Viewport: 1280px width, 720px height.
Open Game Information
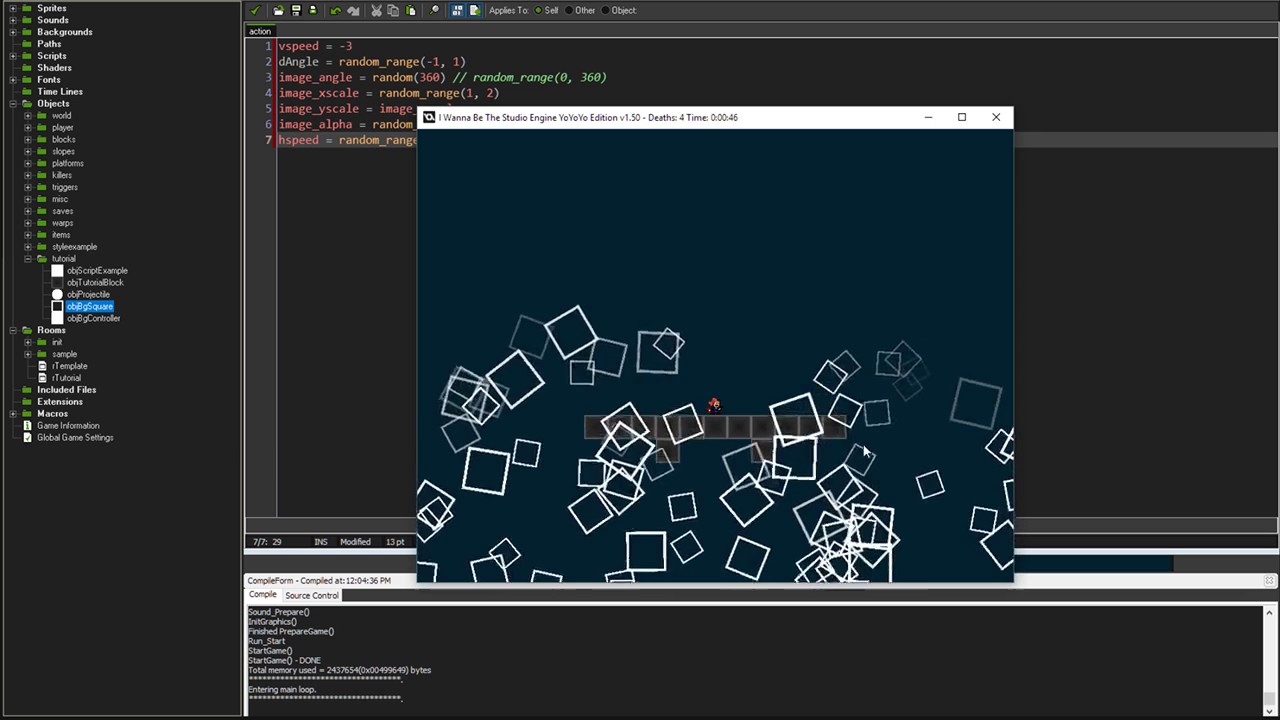click(x=68, y=426)
